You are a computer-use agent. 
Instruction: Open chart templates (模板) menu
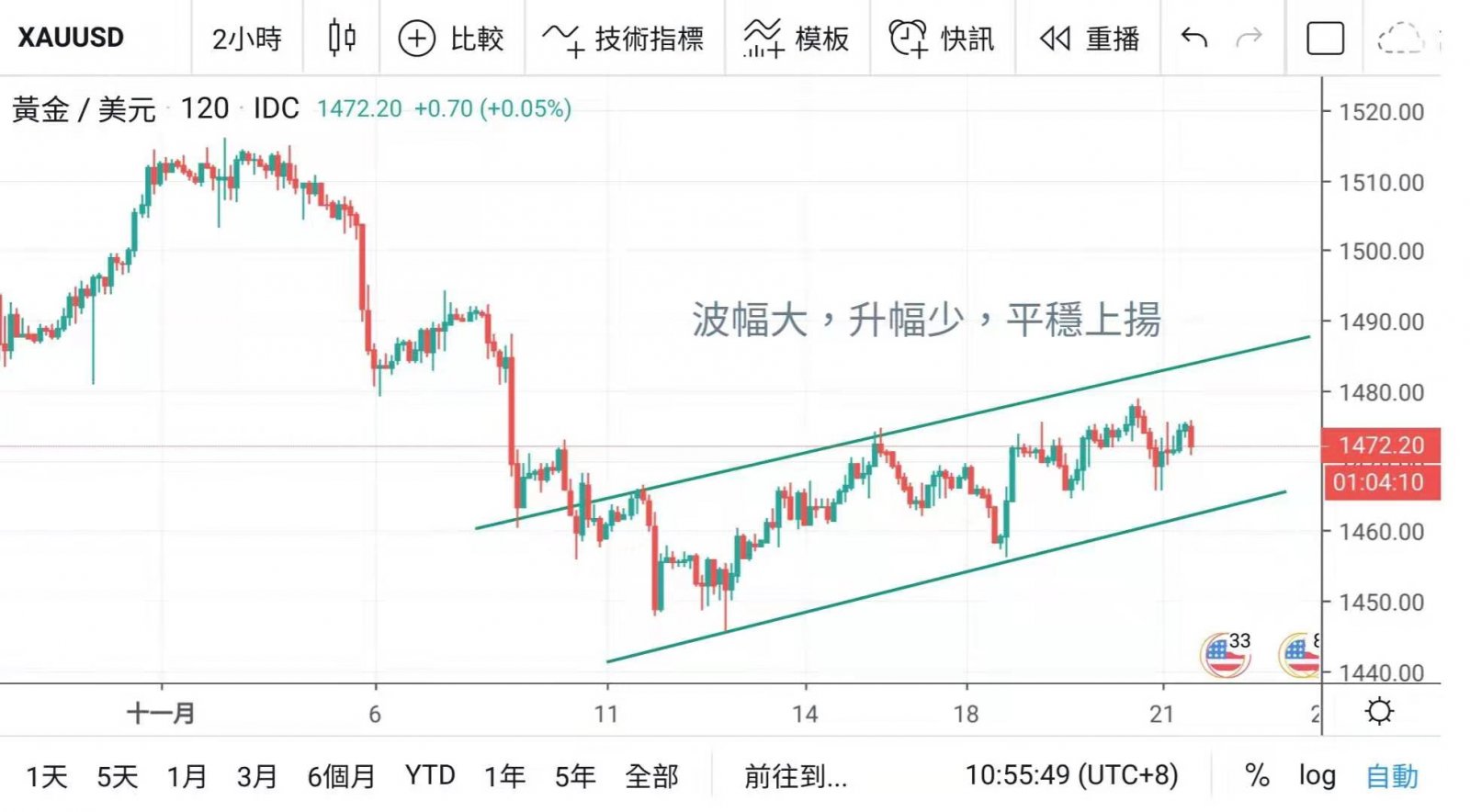pyautogui.click(x=797, y=39)
